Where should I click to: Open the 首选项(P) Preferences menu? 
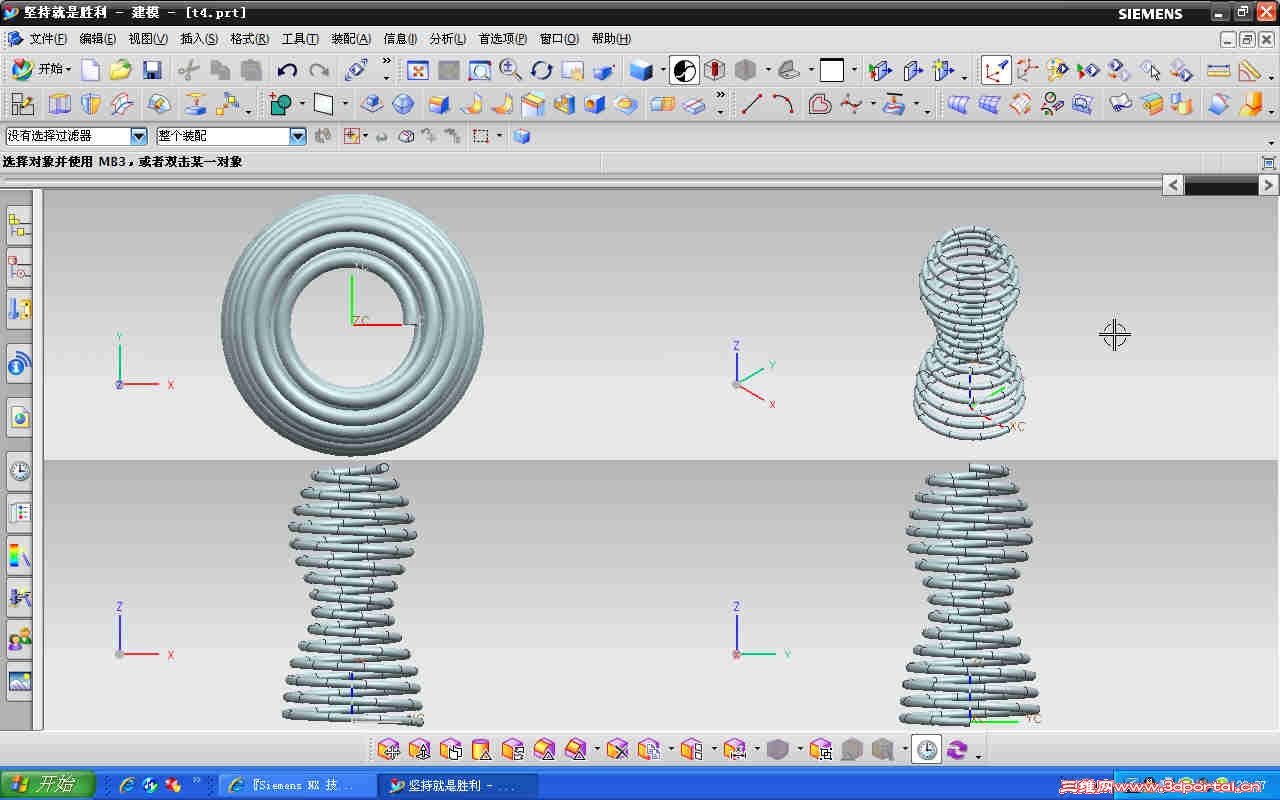tap(503, 39)
